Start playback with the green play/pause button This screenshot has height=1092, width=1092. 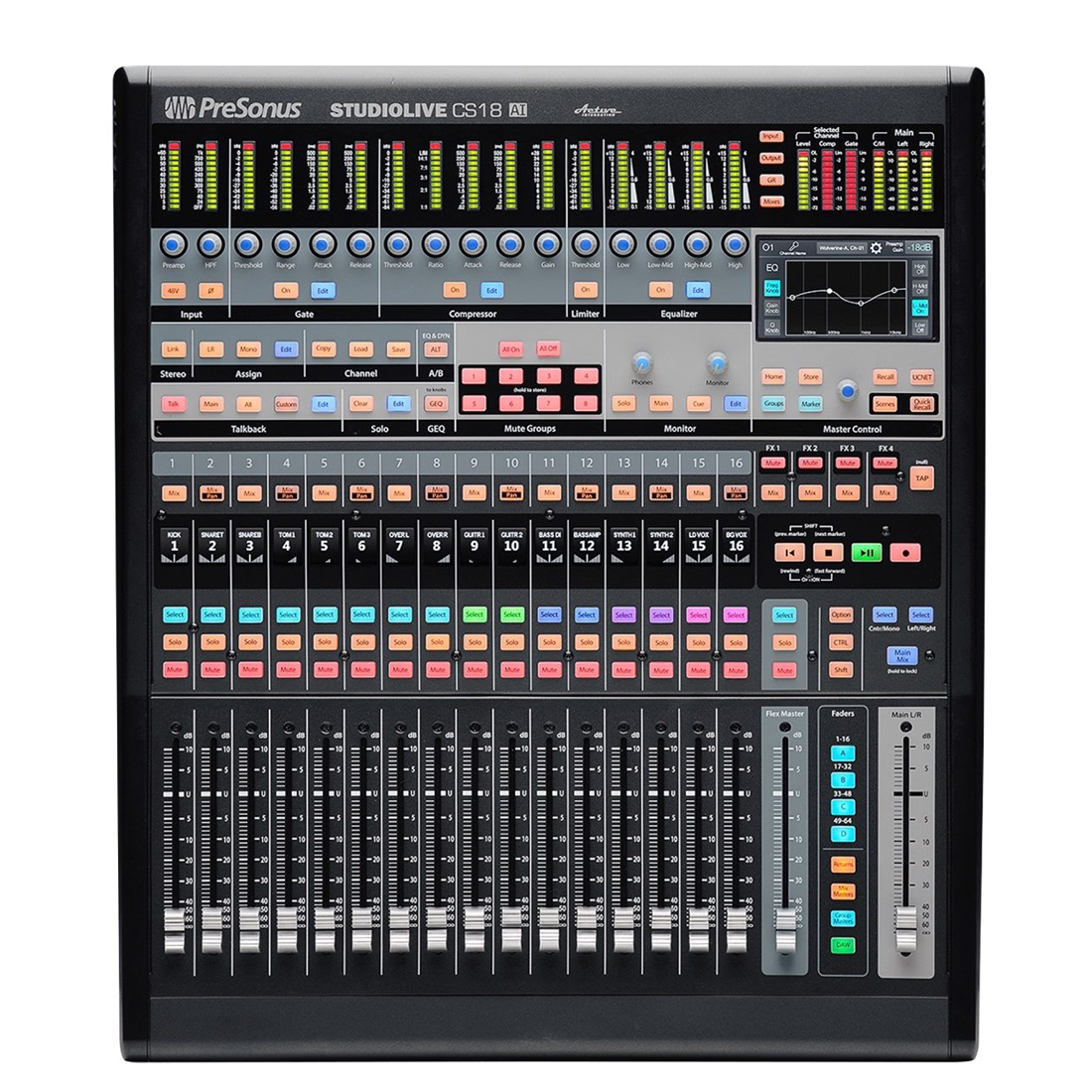(x=867, y=553)
